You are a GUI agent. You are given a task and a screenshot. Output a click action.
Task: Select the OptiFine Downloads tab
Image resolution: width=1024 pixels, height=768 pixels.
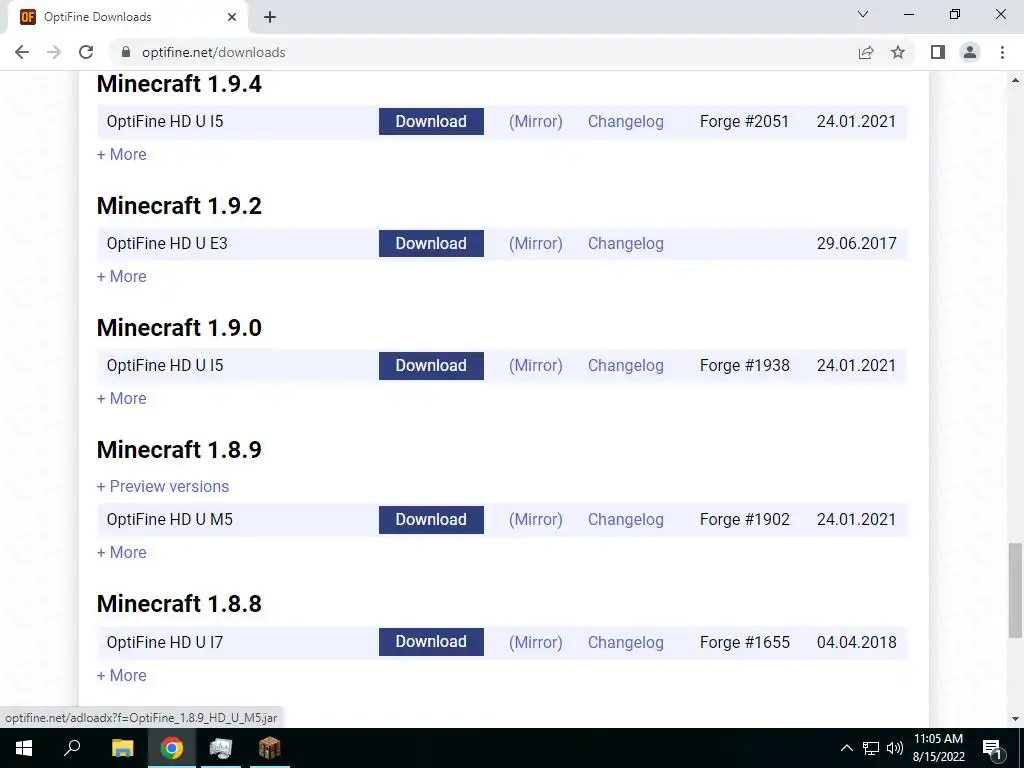(x=127, y=17)
